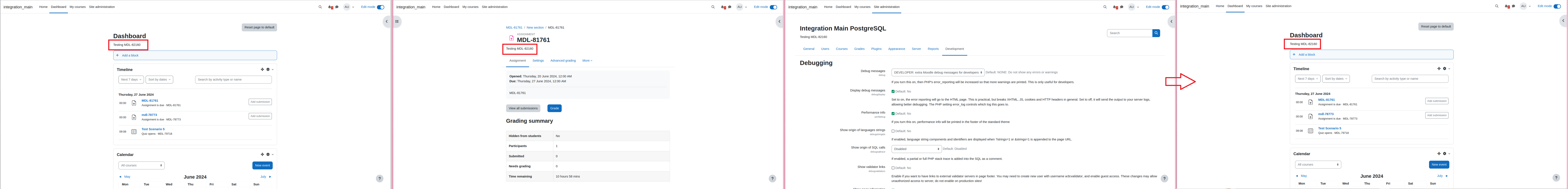Screen dimensions: 1568x189
Task: Open the mdl-78773 link in the rightmost timeline
Action: coord(1326,114)
